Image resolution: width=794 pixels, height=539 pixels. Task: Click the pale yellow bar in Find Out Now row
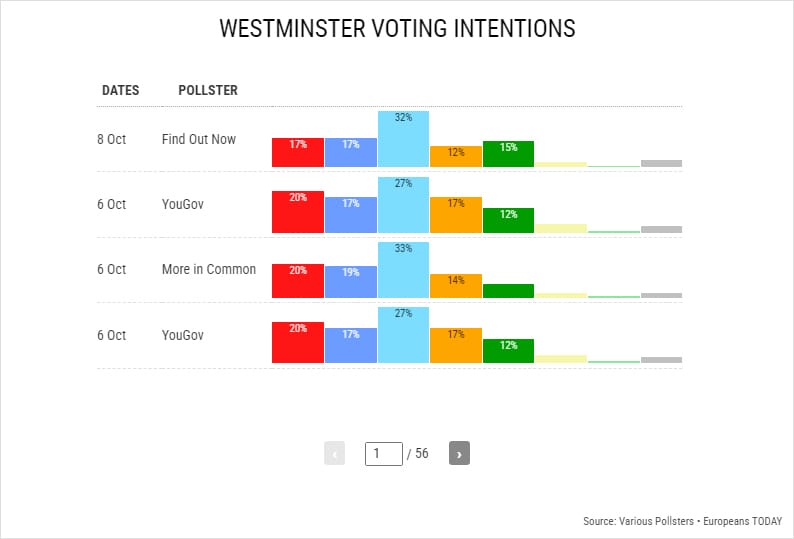point(560,164)
